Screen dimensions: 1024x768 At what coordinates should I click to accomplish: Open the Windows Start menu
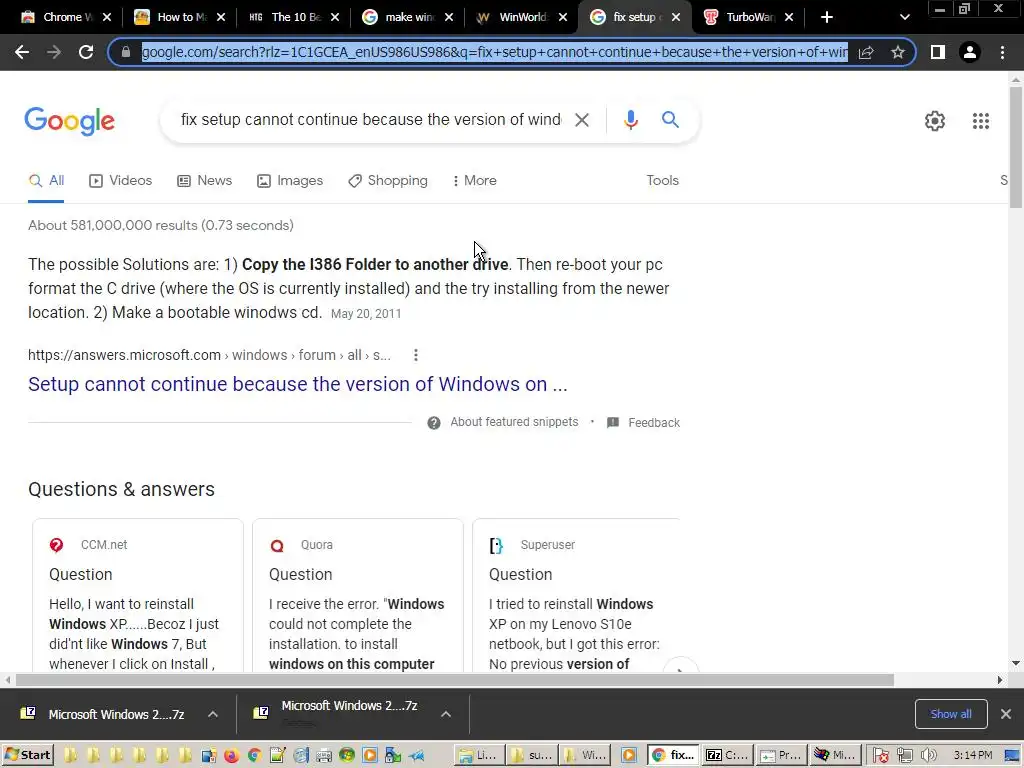click(x=27, y=756)
